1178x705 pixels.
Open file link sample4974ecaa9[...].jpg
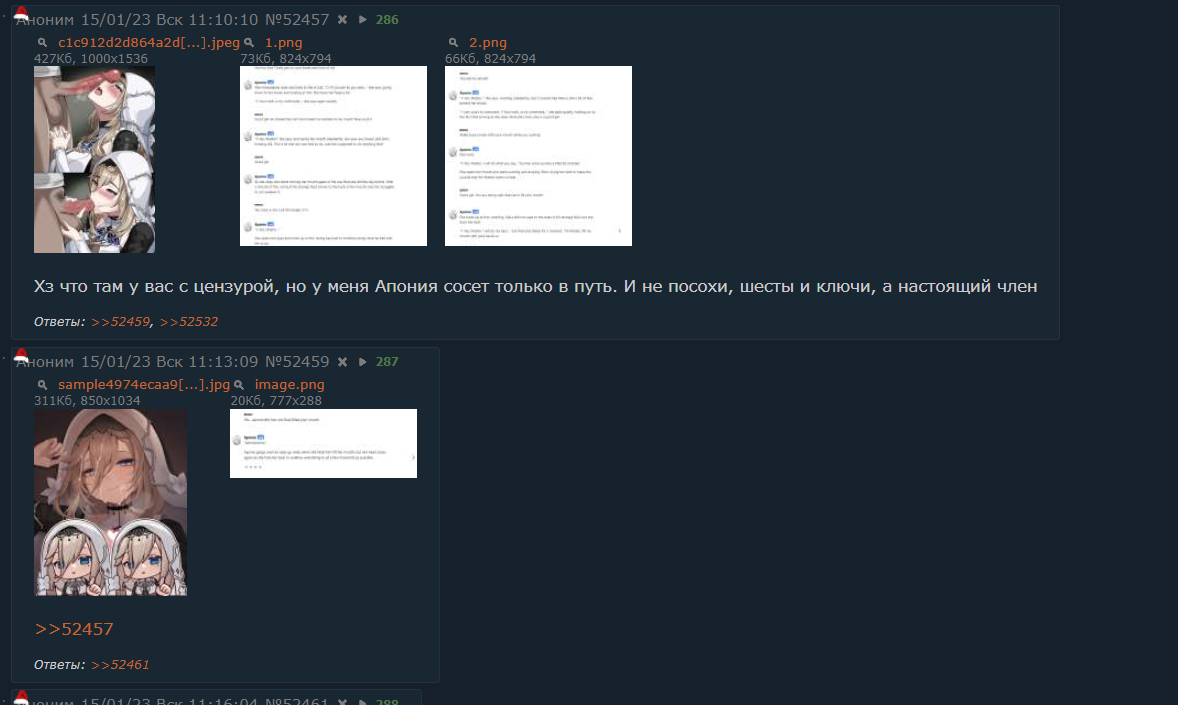tap(144, 385)
